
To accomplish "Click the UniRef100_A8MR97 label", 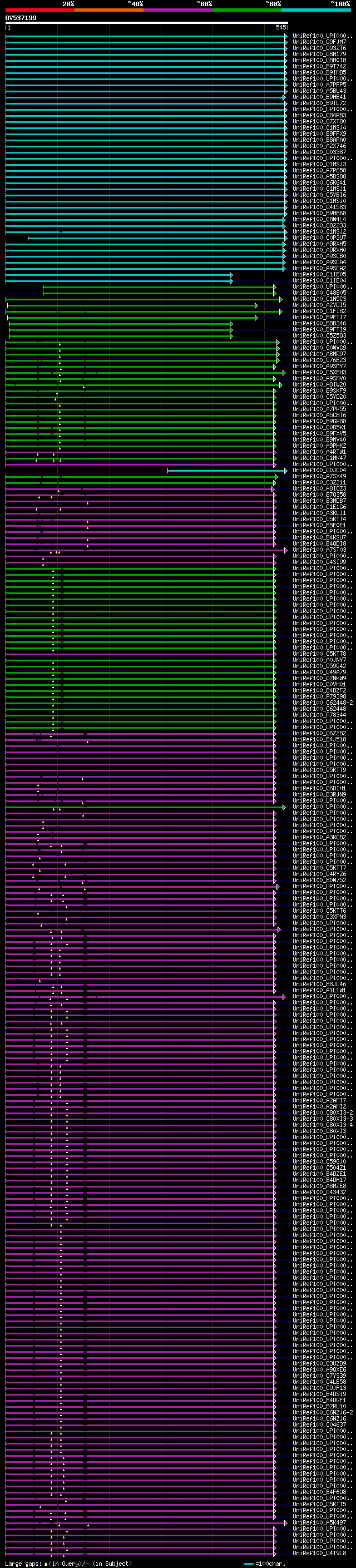I will [x=319, y=354].
